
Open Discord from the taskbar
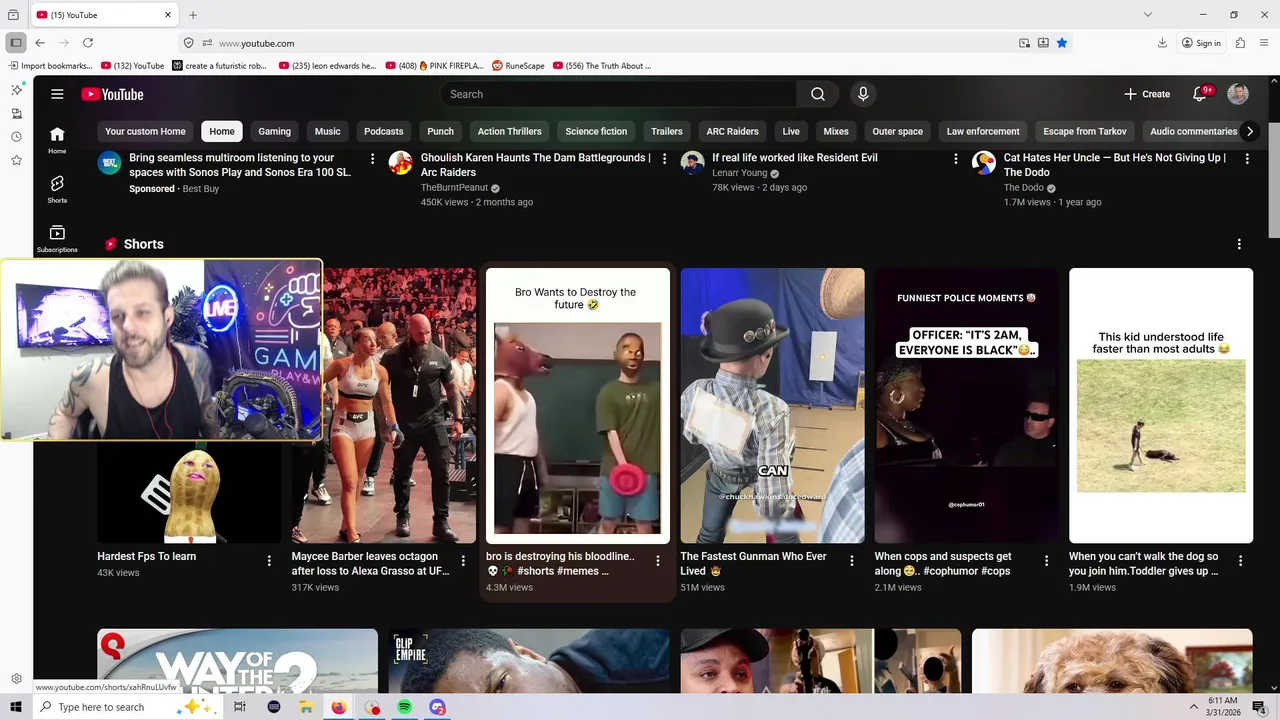pos(437,707)
